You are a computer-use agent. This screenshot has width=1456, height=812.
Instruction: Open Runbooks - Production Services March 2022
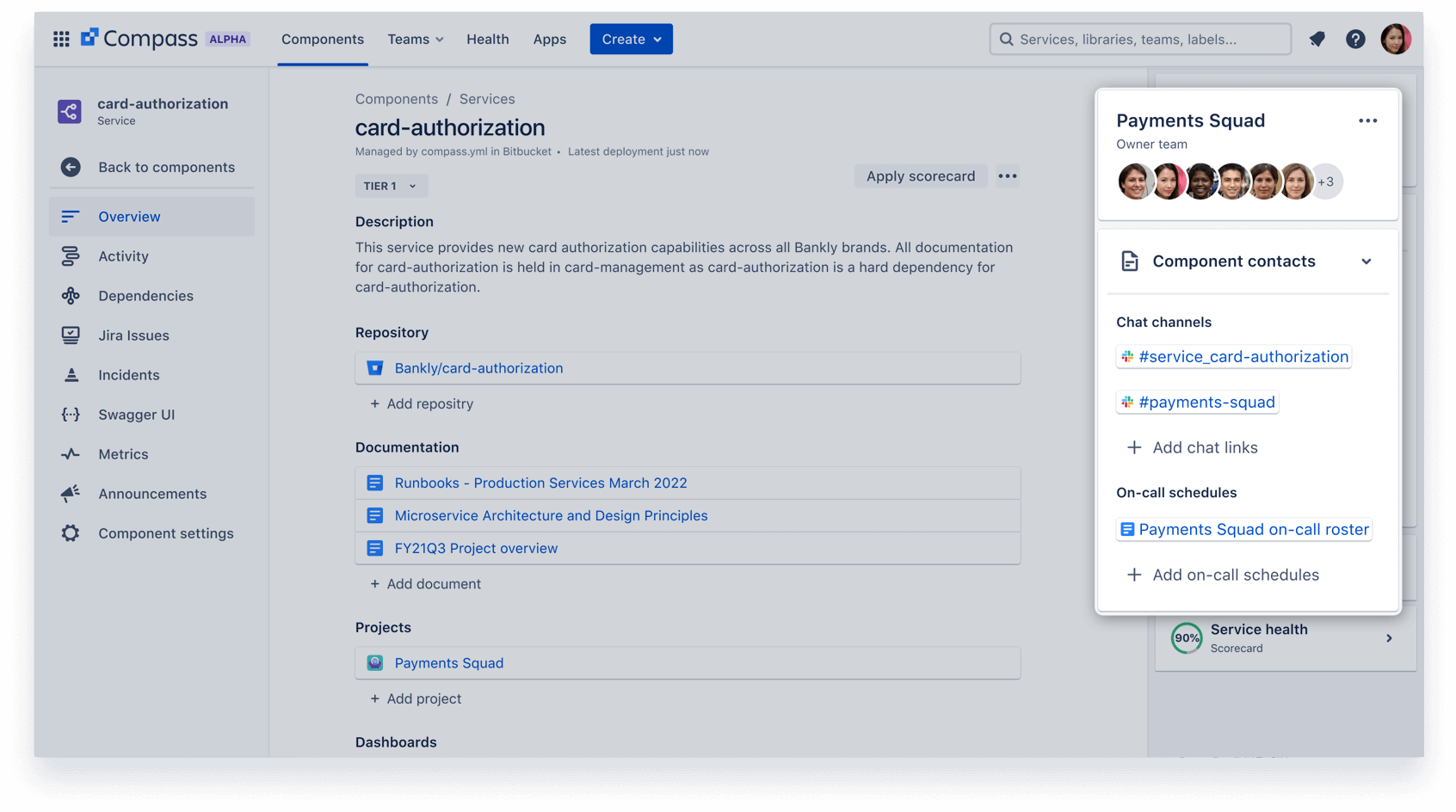point(540,483)
